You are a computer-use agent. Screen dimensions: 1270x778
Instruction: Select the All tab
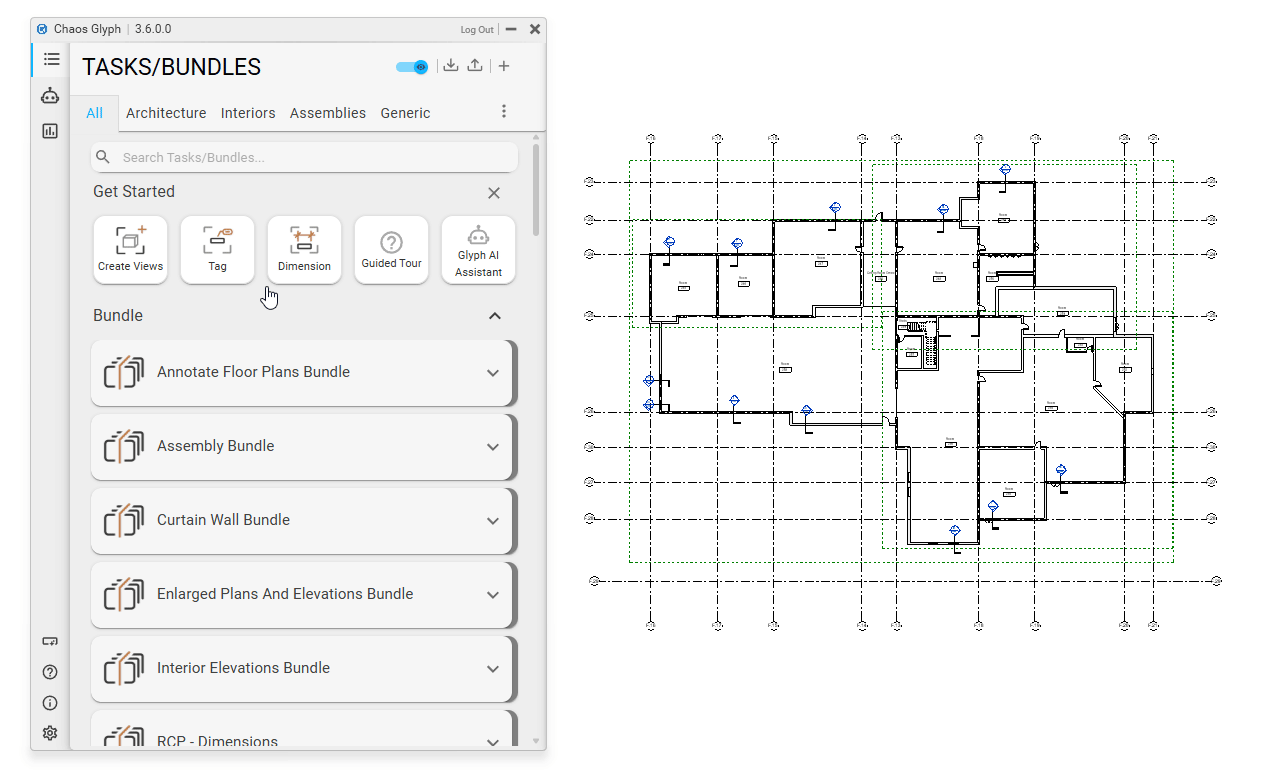[94, 113]
